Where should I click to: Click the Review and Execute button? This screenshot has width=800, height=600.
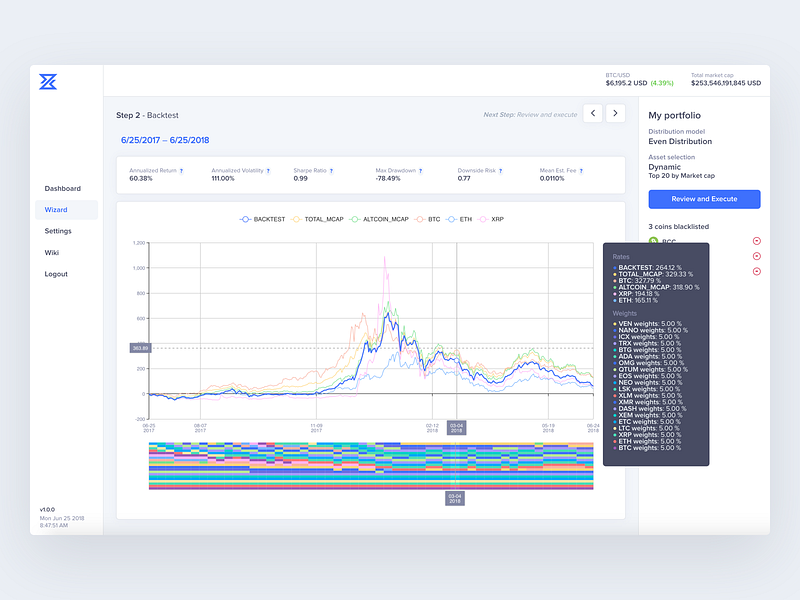click(x=704, y=199)
